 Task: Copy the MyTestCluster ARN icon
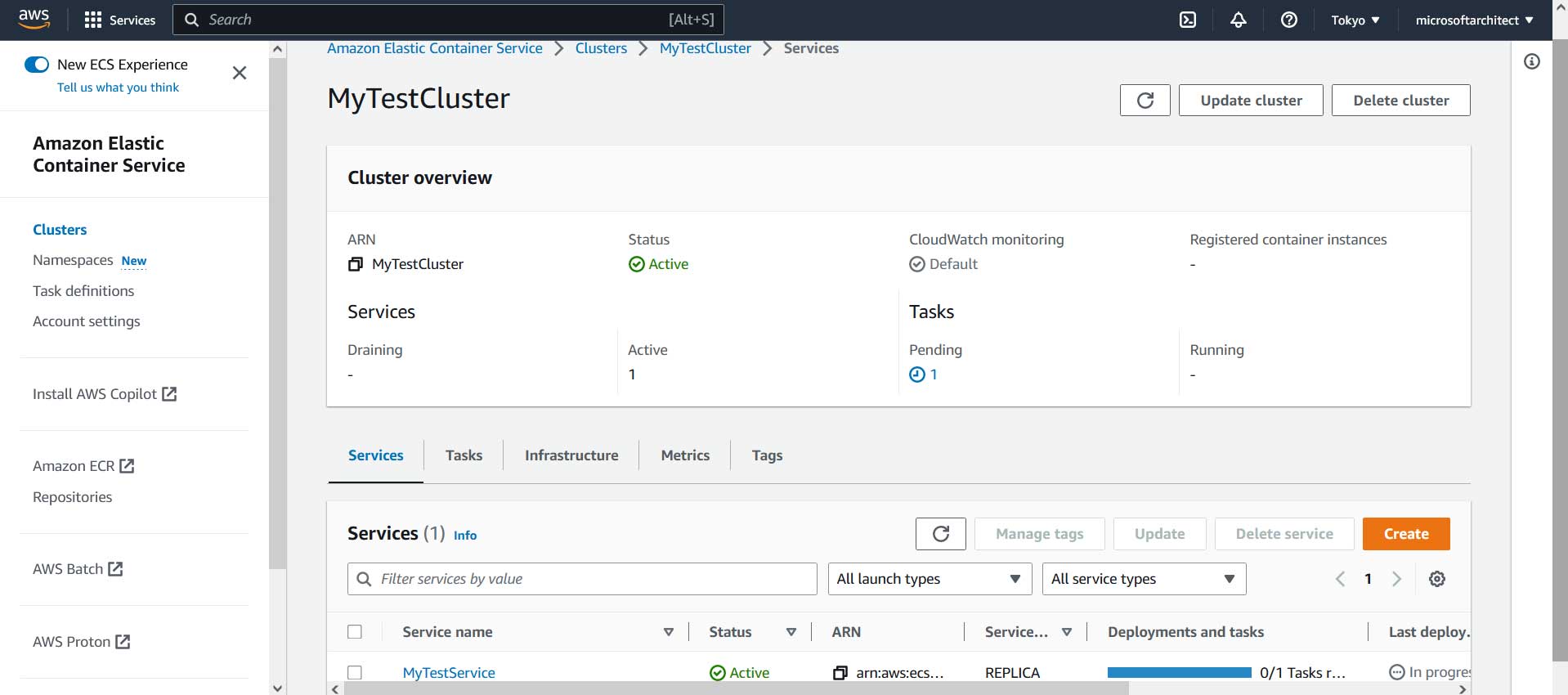tap(356, 264)
